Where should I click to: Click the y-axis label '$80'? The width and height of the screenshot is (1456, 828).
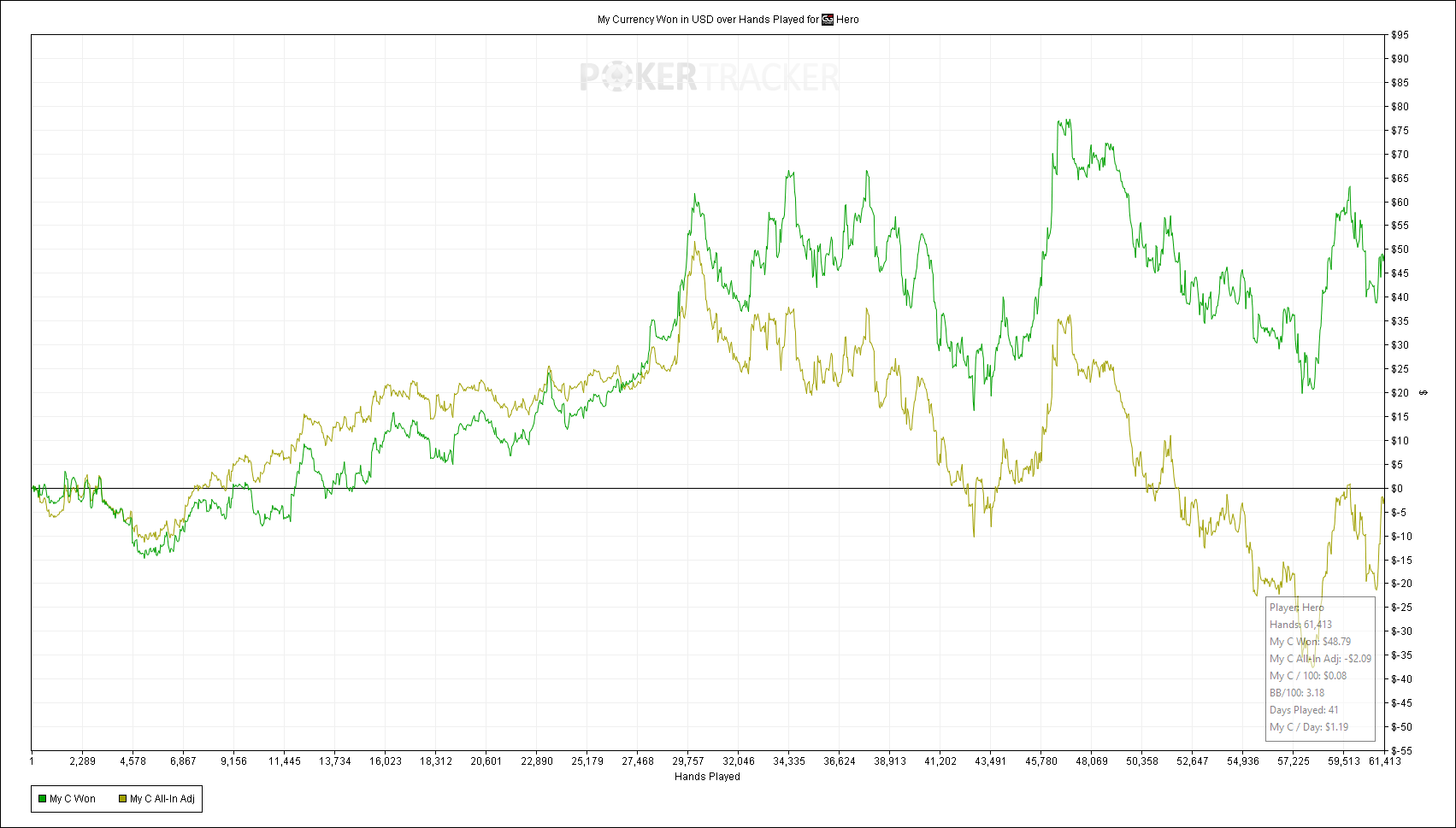tap(1400, 107)
